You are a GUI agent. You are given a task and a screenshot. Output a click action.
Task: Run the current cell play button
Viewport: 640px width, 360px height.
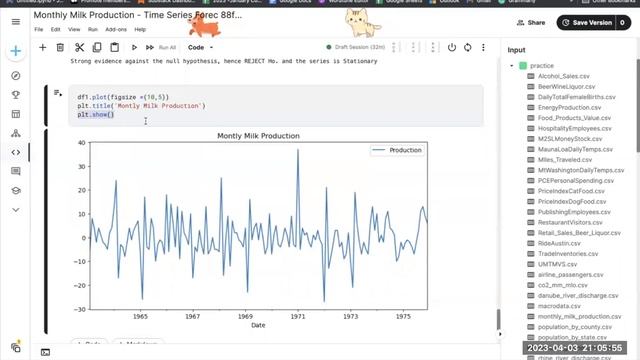(134, 47)
